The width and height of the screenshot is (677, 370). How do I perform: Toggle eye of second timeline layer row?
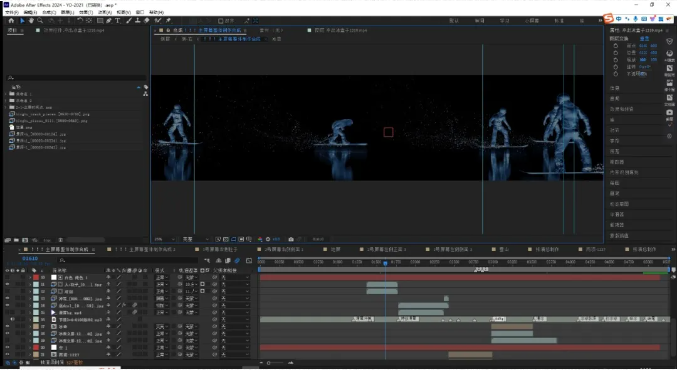pyautogui.click(x=7, y=285)
